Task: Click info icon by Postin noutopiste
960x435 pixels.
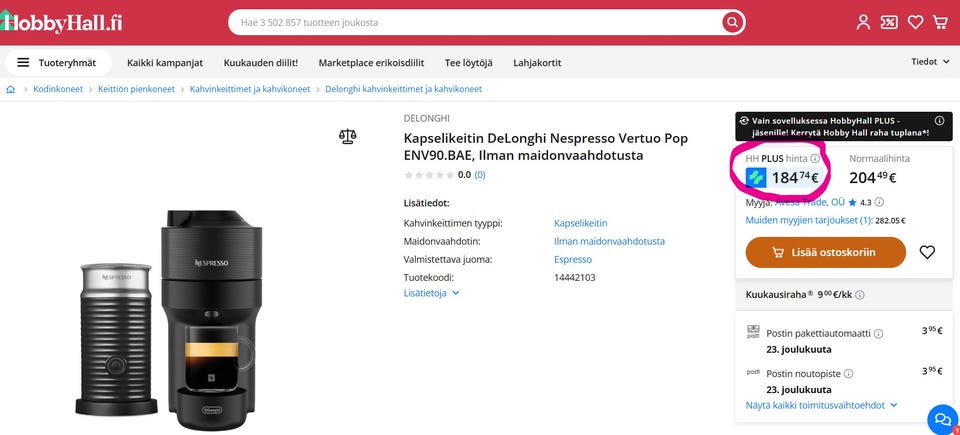Action: point(849,373)
